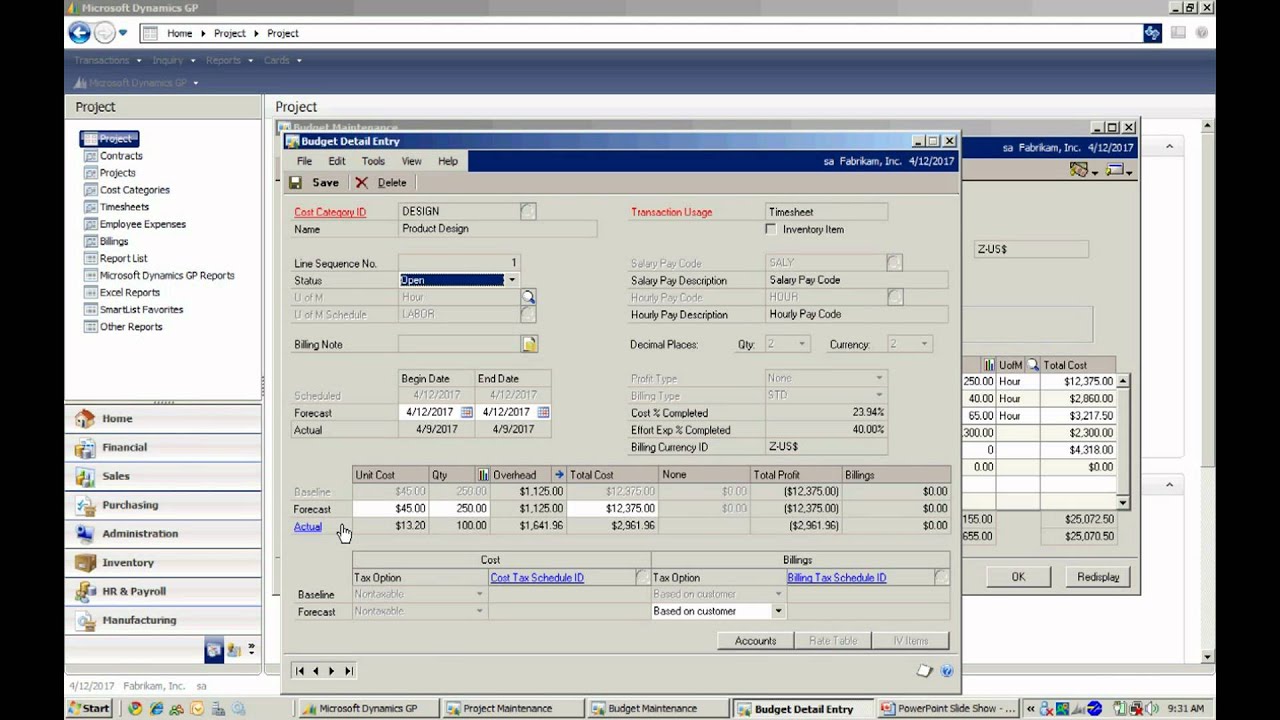Click the note icon at window bottom
The height and width of the screenshot is (720, 1280).
coord(925,671)
